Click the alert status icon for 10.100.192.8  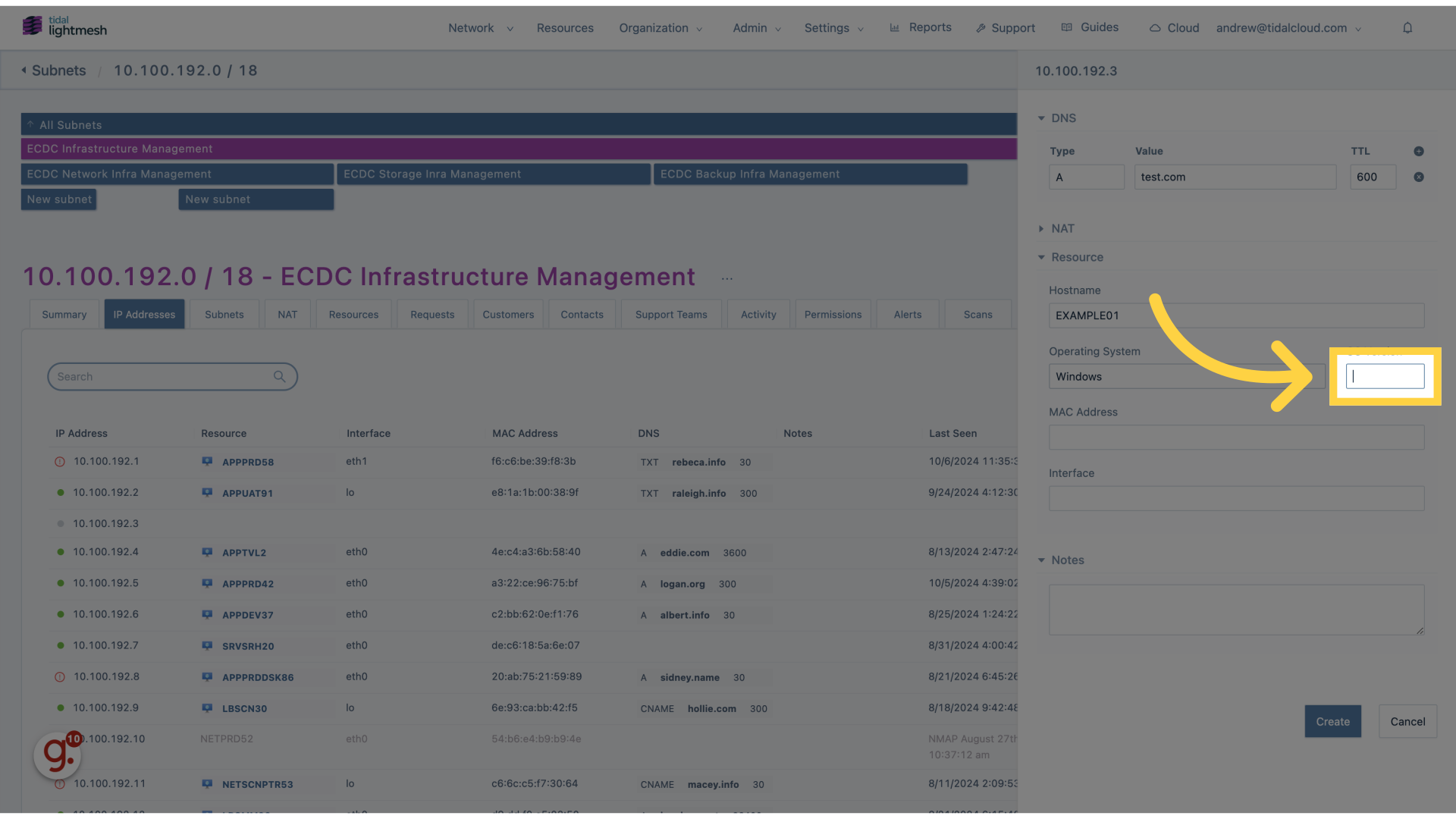[60, 676]
